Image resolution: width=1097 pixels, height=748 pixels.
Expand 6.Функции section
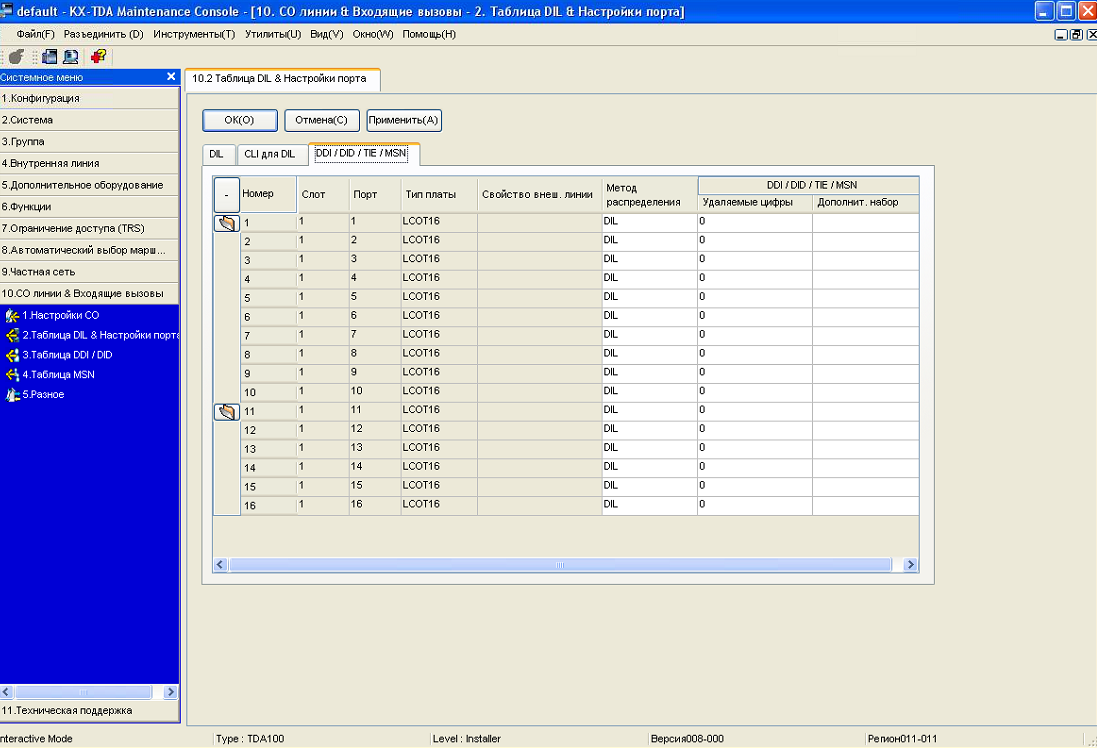coord(90,206)
